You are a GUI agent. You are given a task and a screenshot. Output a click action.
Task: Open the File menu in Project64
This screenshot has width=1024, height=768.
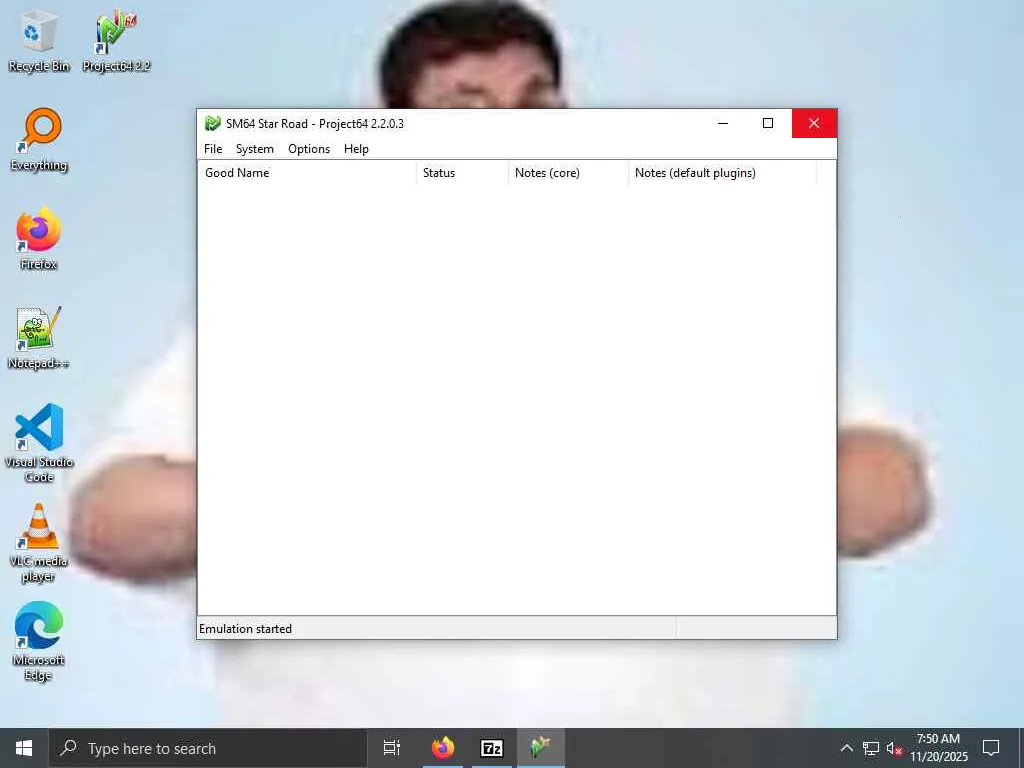tap(213, 149)
